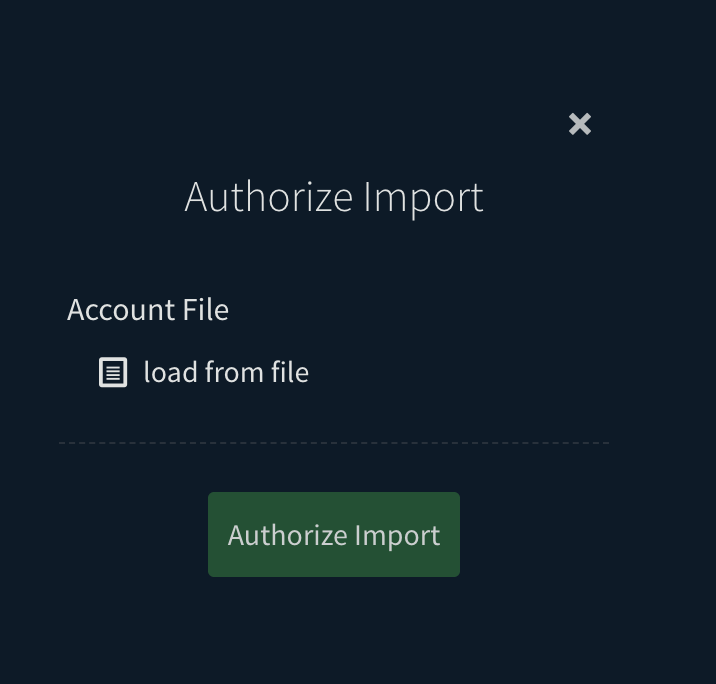The height and width of the screenshot is (684, 716).
Task: Choose load from file for the account
Action: pos(226,373)
